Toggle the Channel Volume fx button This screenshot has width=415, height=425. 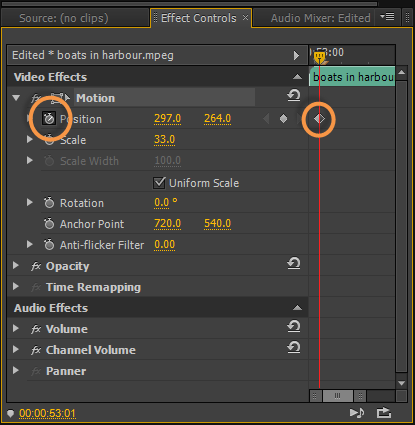click(x=36, y=350)
